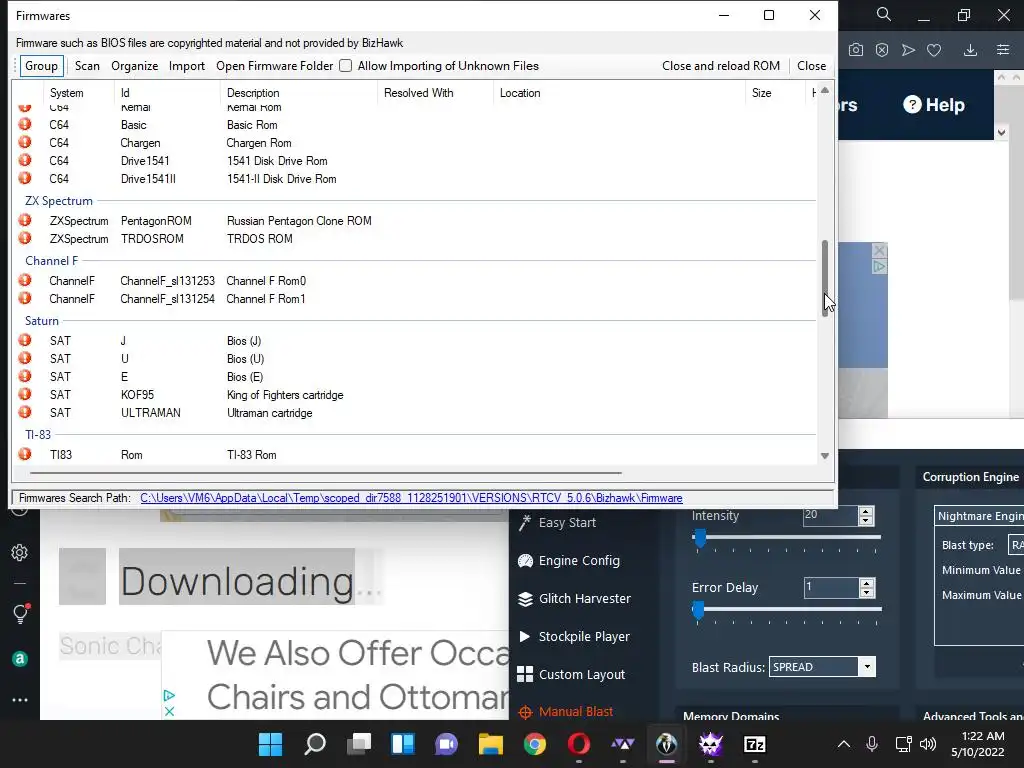Click the browser search magnifier icon

(x=884, y=14)
